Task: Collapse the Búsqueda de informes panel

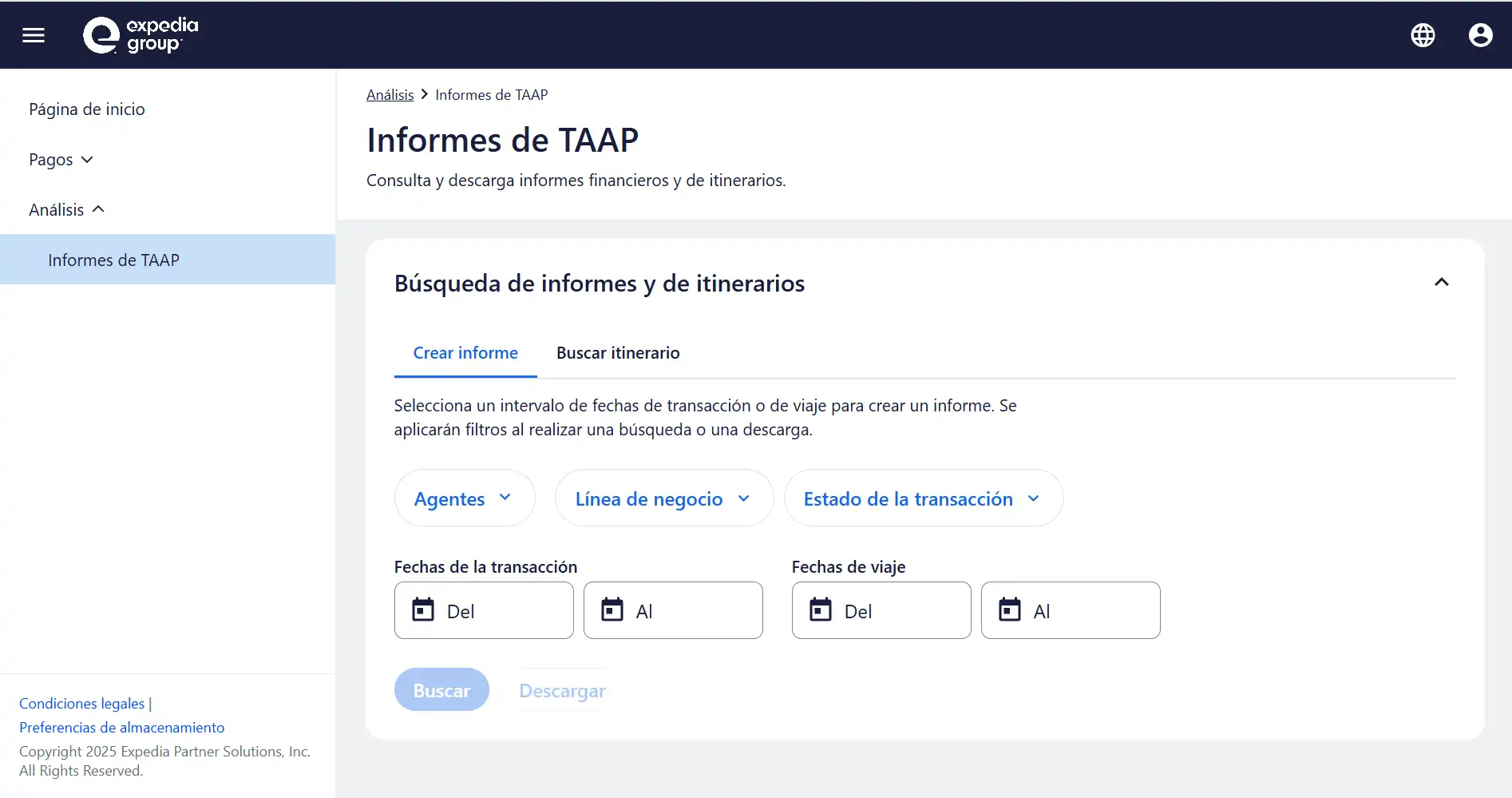Action: (x=1441, y=283)
